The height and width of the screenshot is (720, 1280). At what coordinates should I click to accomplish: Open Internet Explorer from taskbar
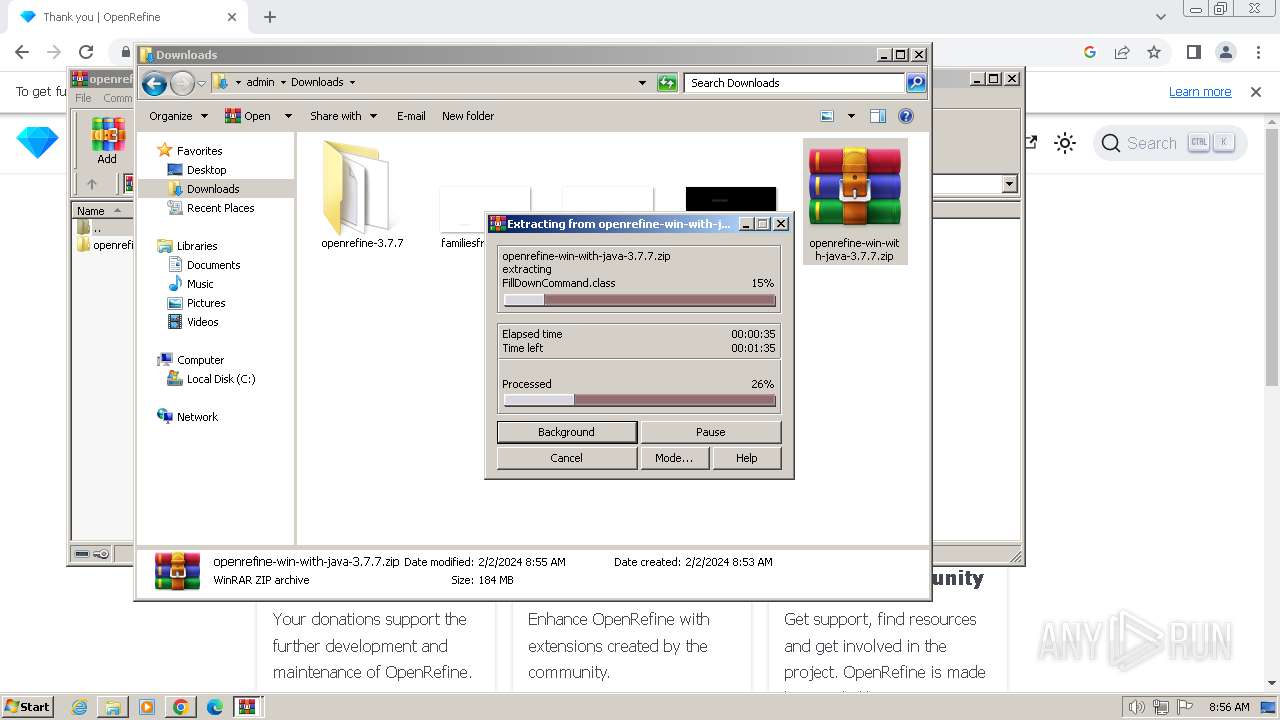point(79,707)
